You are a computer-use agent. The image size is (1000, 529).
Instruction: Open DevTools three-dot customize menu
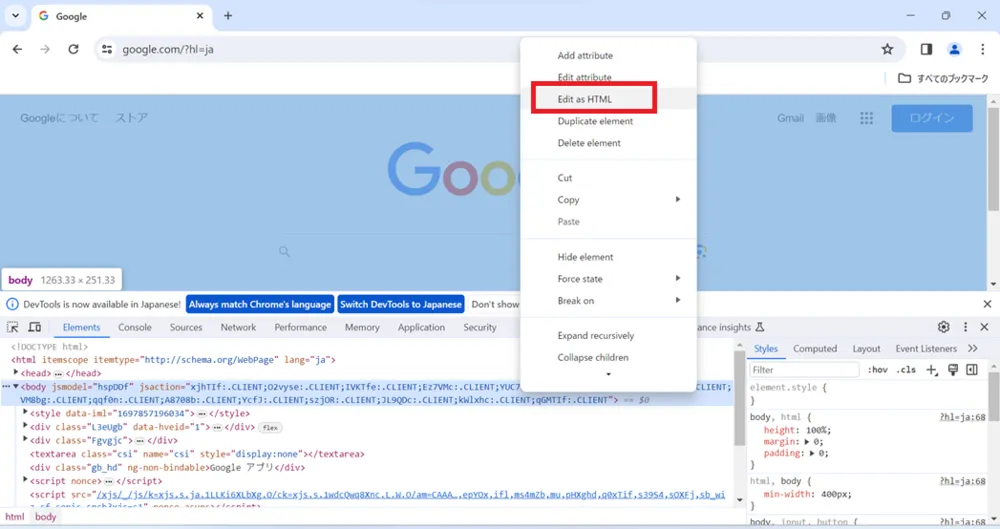point(965,327)
